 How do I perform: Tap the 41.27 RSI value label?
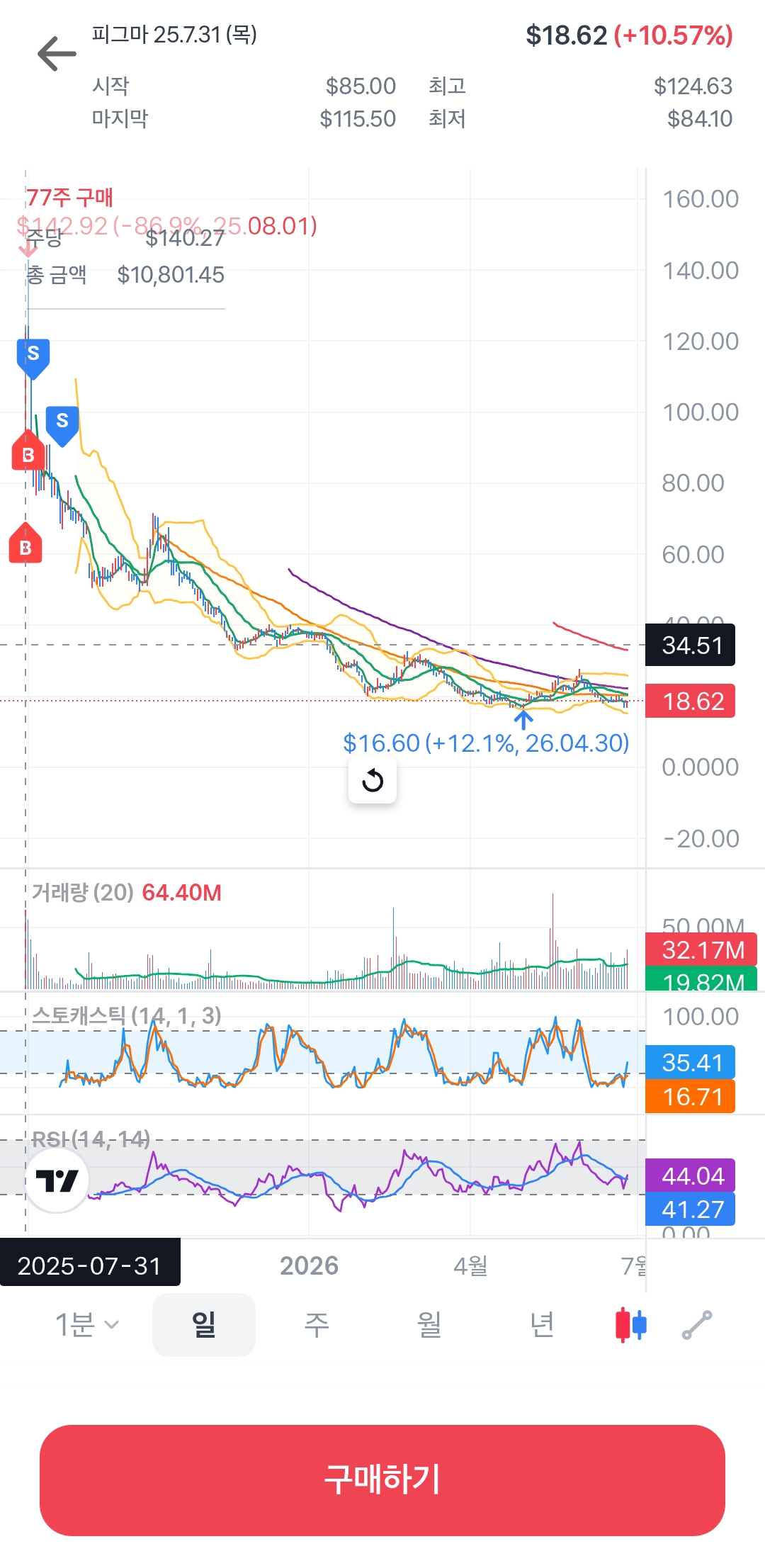[691, 1209]
